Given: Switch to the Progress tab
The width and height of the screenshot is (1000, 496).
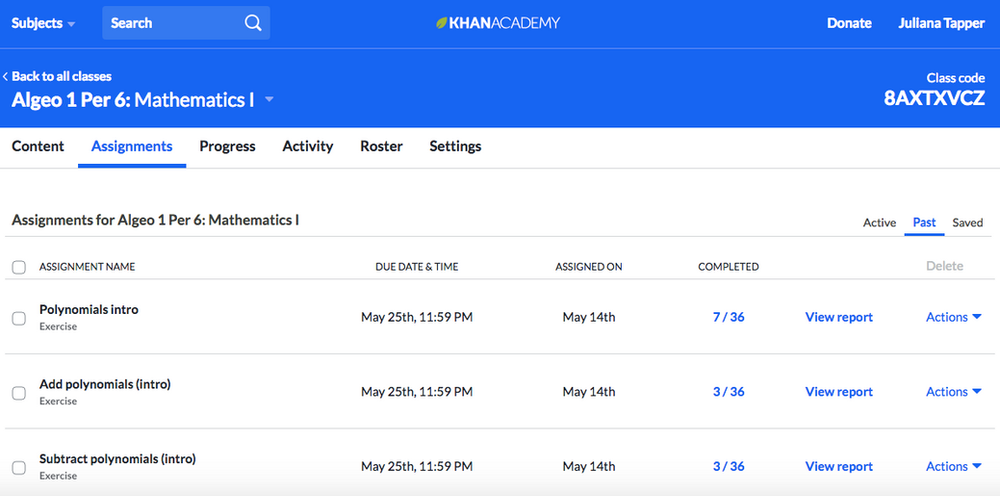Looking at the screenshot, I should click(x=227, y=146).
